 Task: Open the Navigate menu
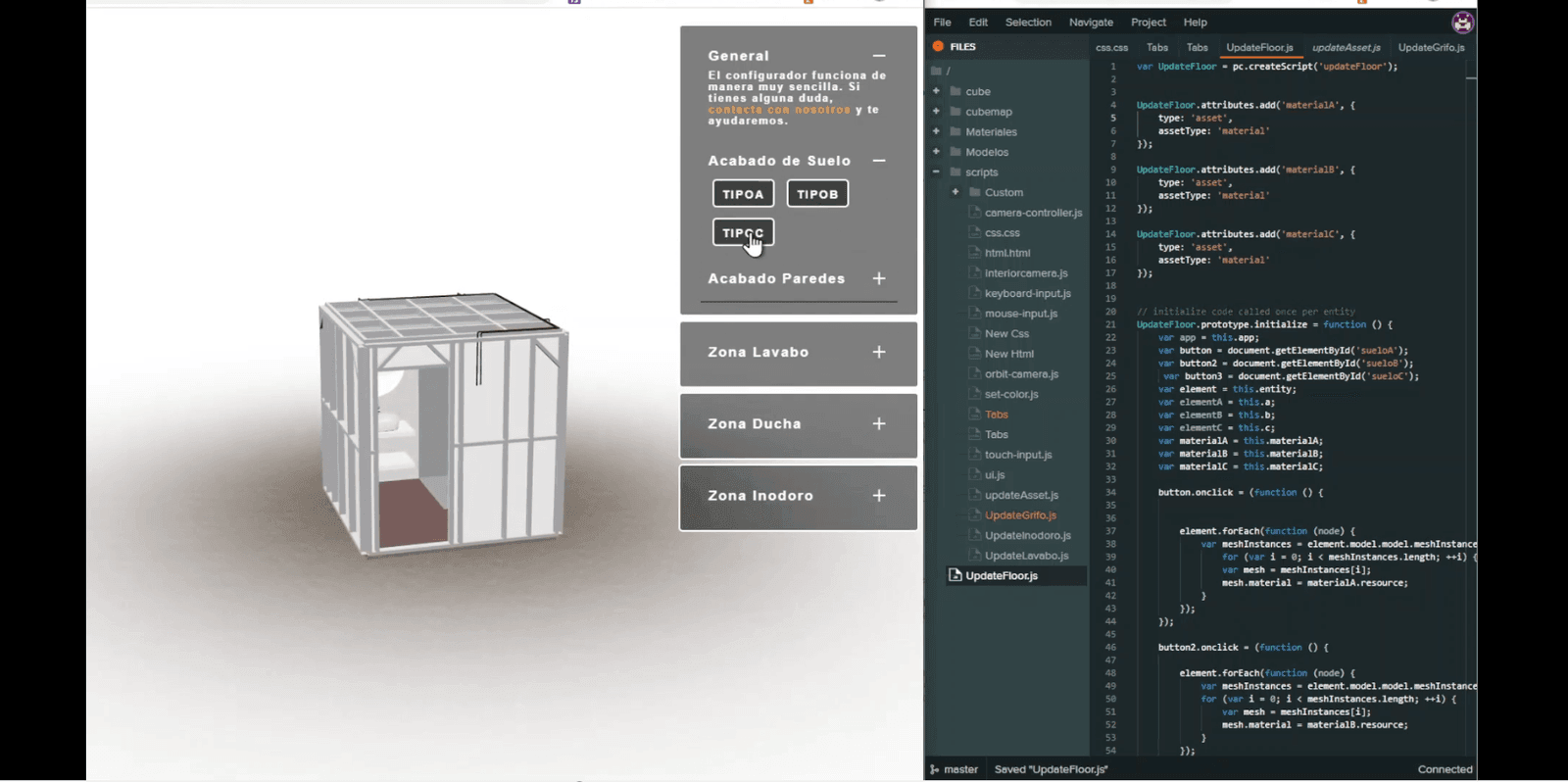[x=1091, y=23]
